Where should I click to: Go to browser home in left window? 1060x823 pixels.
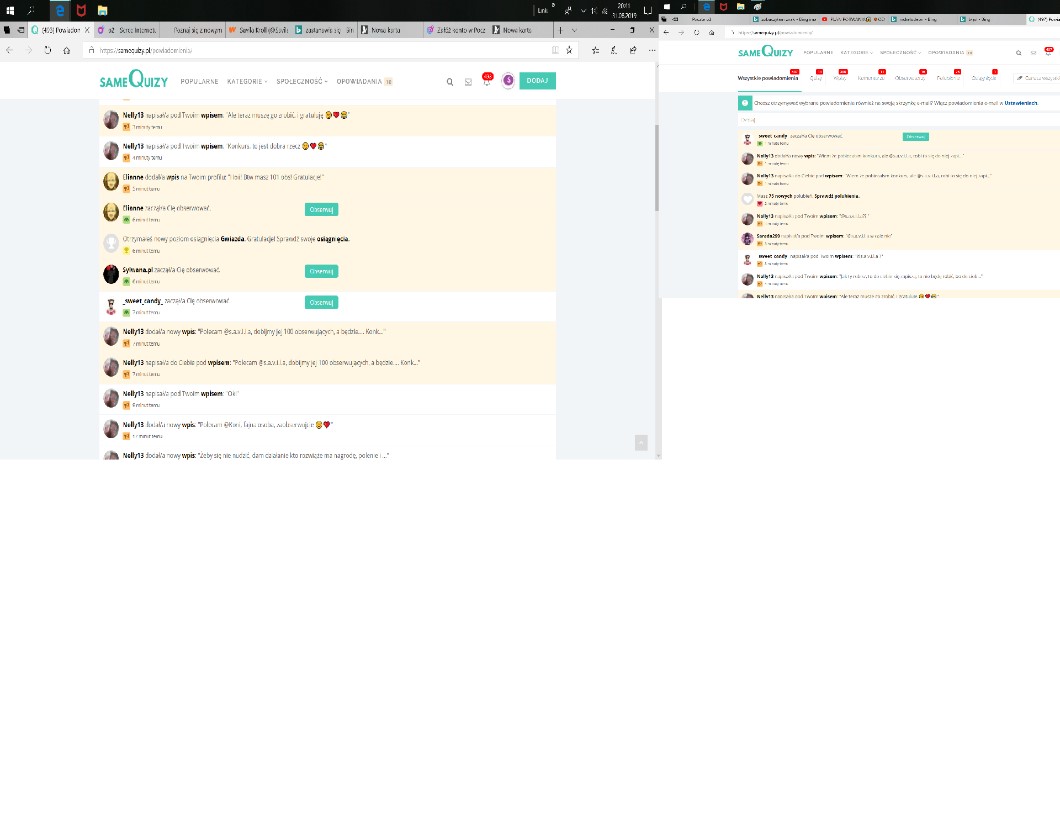coord(66,50)
